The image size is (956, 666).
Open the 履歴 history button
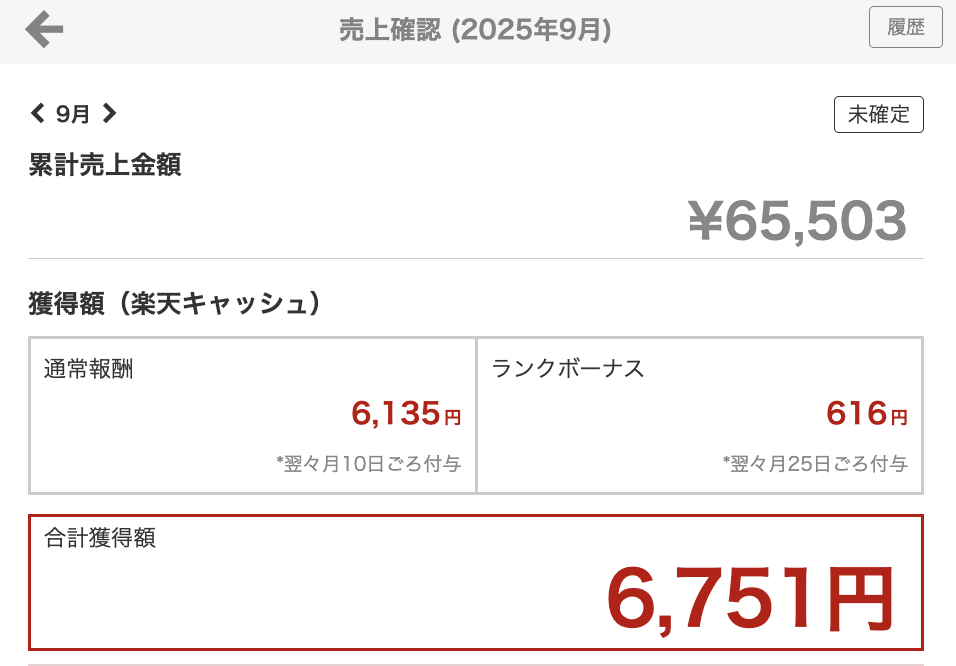905,28
